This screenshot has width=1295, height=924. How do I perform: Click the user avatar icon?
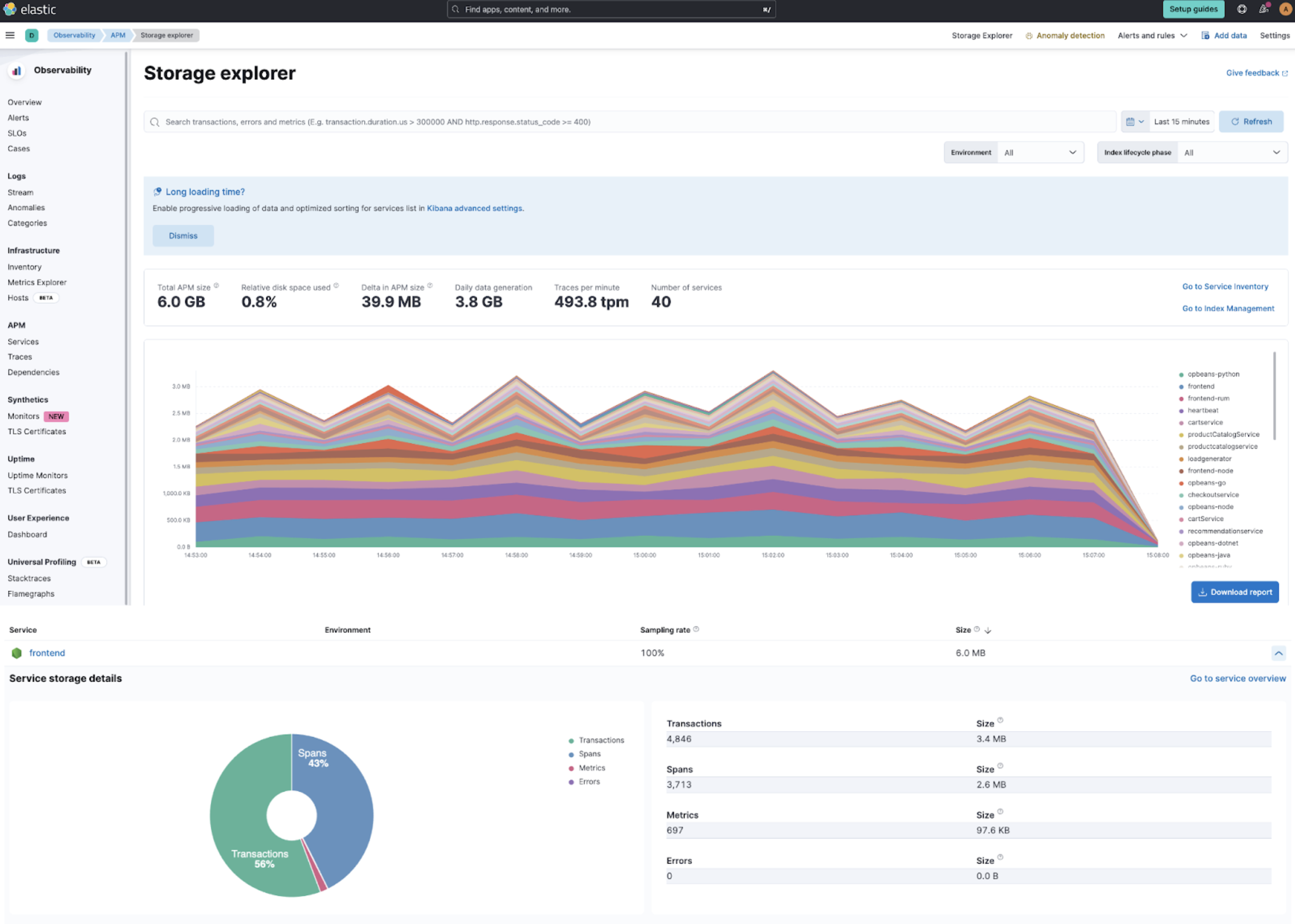(1285, 9)
